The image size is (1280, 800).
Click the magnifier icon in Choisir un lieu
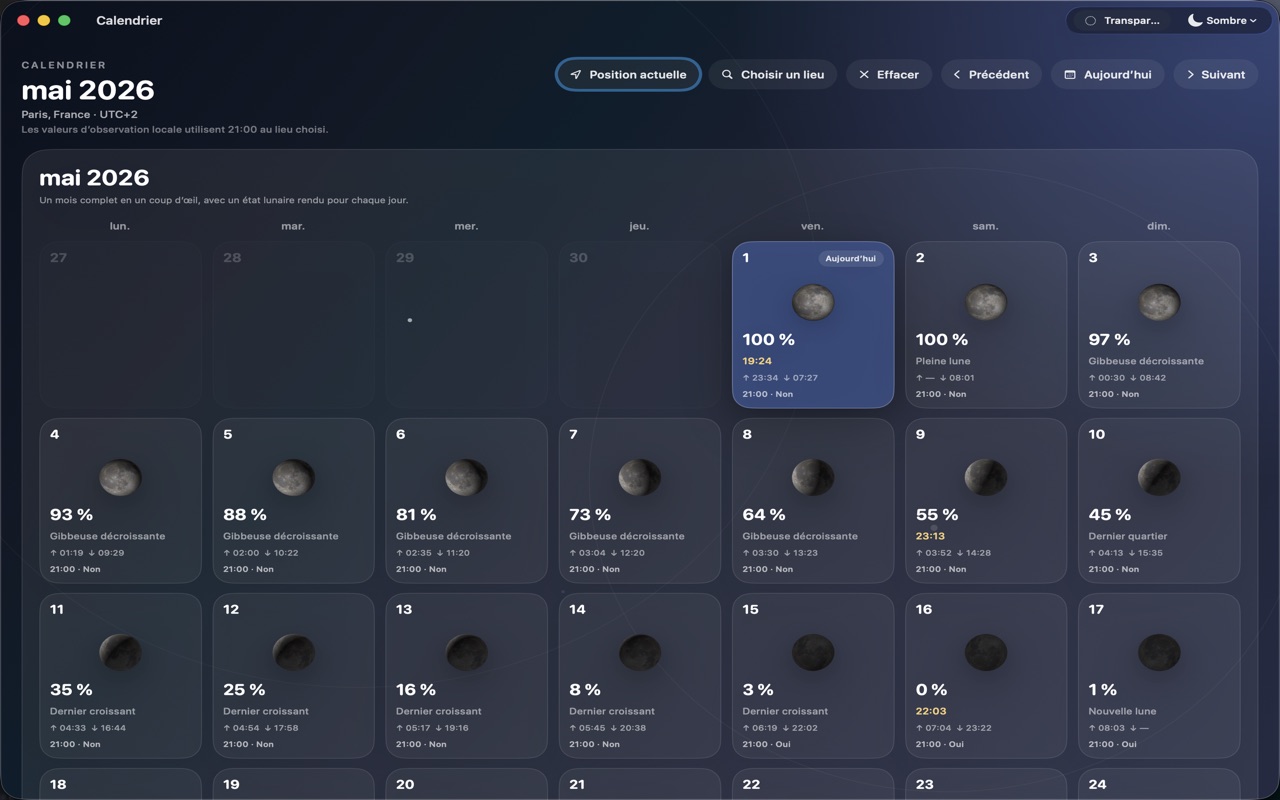tap(727, 75)
